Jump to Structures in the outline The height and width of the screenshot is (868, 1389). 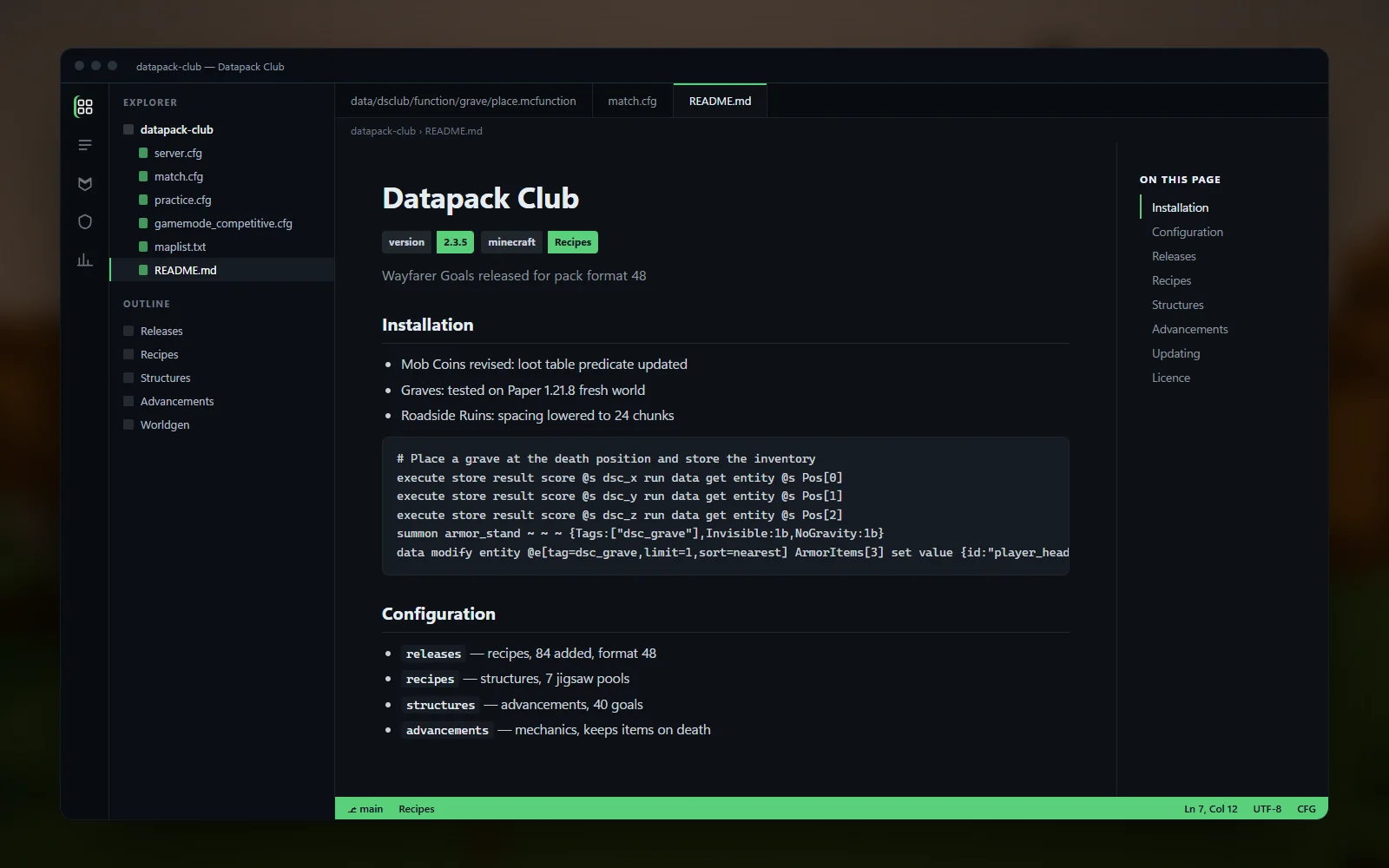pos(222,378)
